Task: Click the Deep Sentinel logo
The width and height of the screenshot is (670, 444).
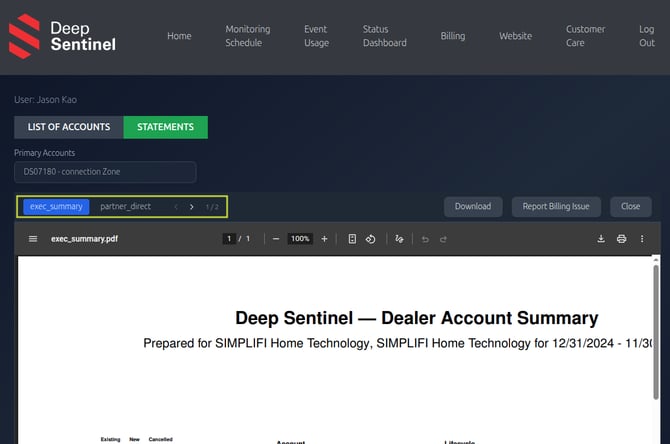Action: [x=62, y=36]
